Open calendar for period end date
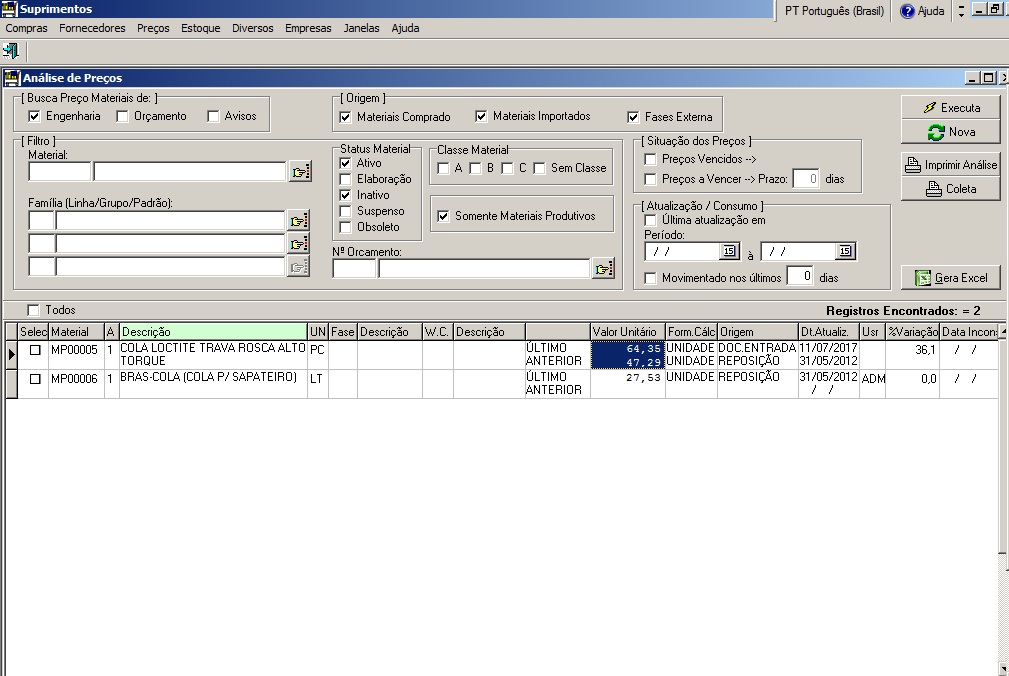 click(x=845, y=252)
